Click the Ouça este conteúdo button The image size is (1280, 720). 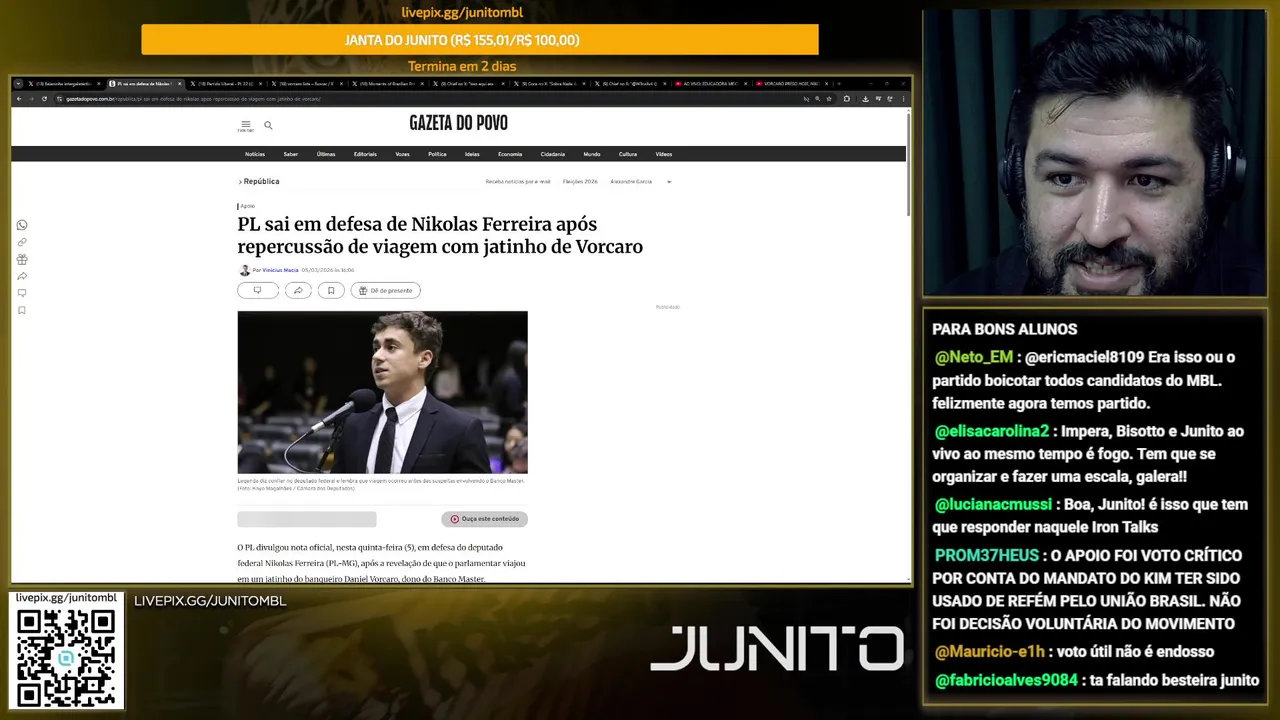(x=484, y=519)
